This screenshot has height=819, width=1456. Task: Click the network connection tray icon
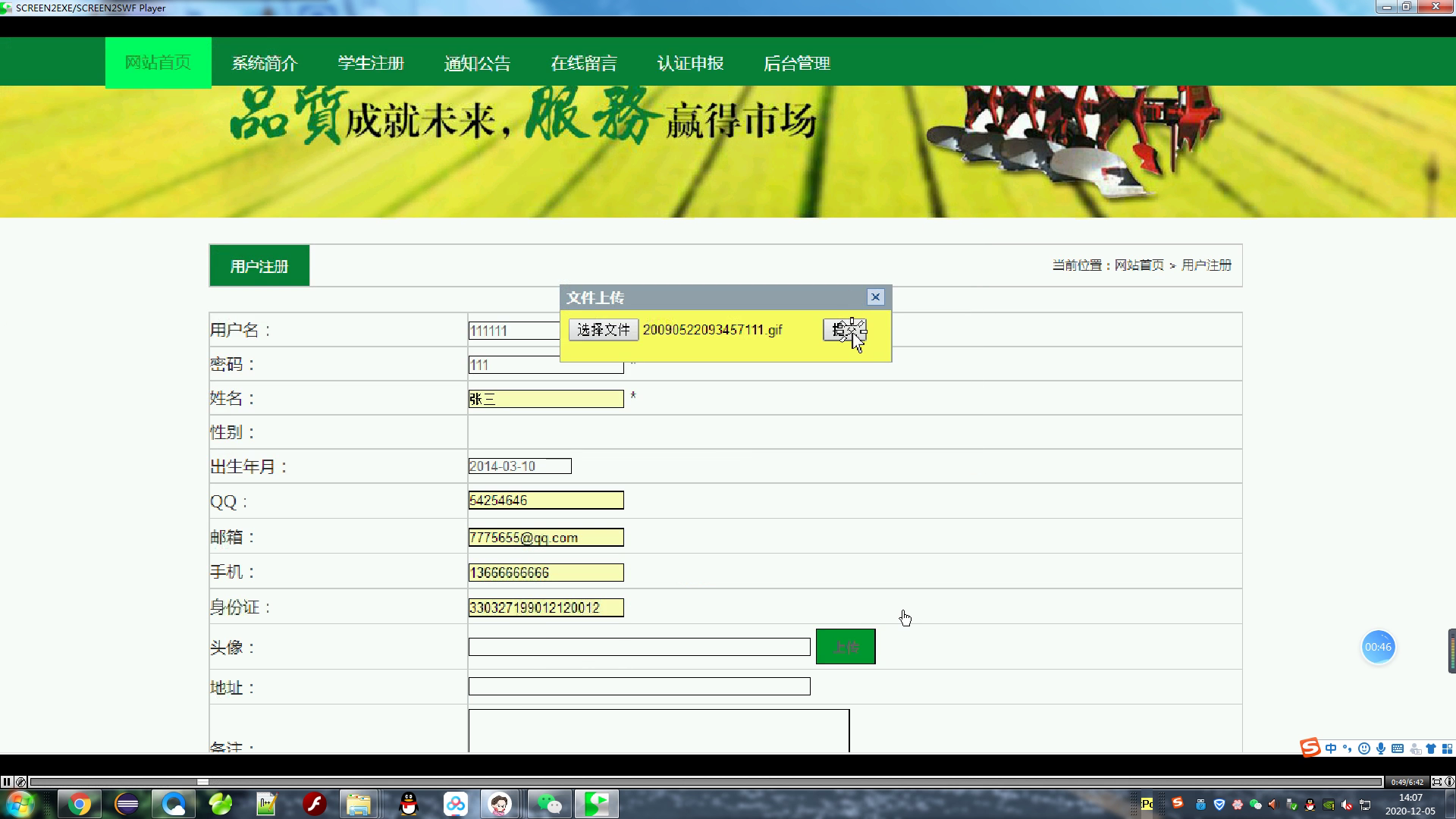1366,805
